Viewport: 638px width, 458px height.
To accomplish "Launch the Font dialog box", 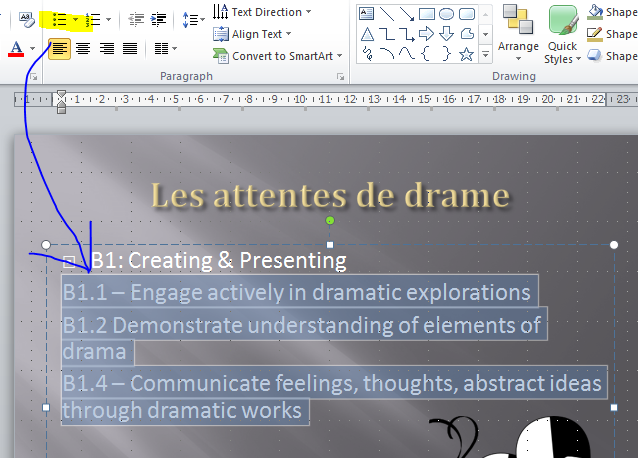I will 34,76.
